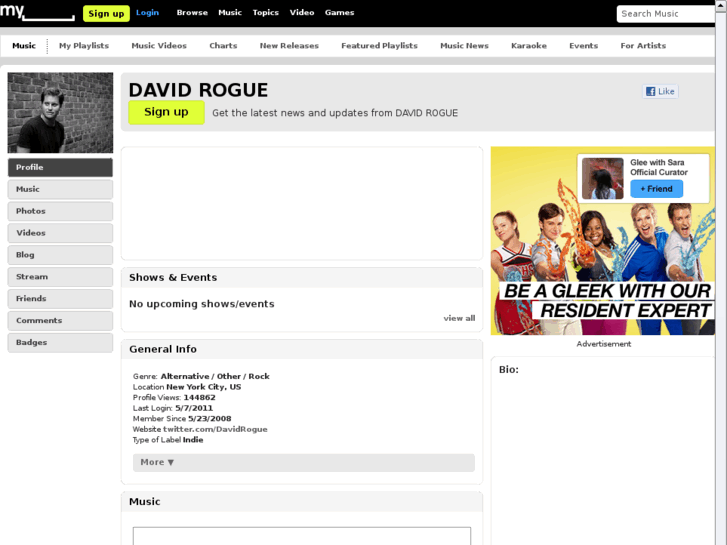
Task: Click the large Sign up button under artist name
Action: tap(166, 112)
